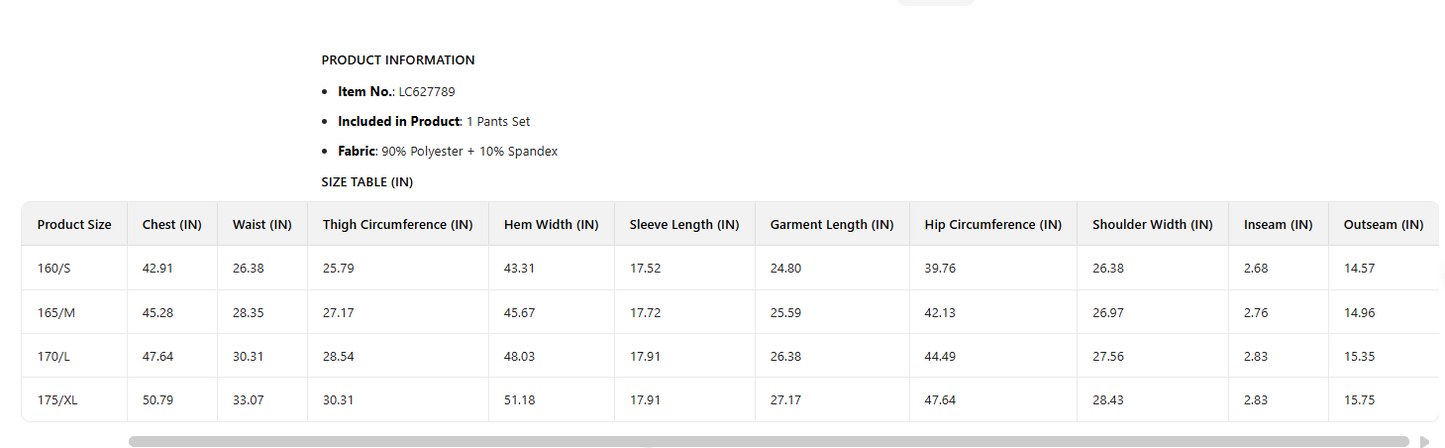Select the 175/XL size row label
The width and height of the screenshot is (1445, 448).
click(58, 400)
